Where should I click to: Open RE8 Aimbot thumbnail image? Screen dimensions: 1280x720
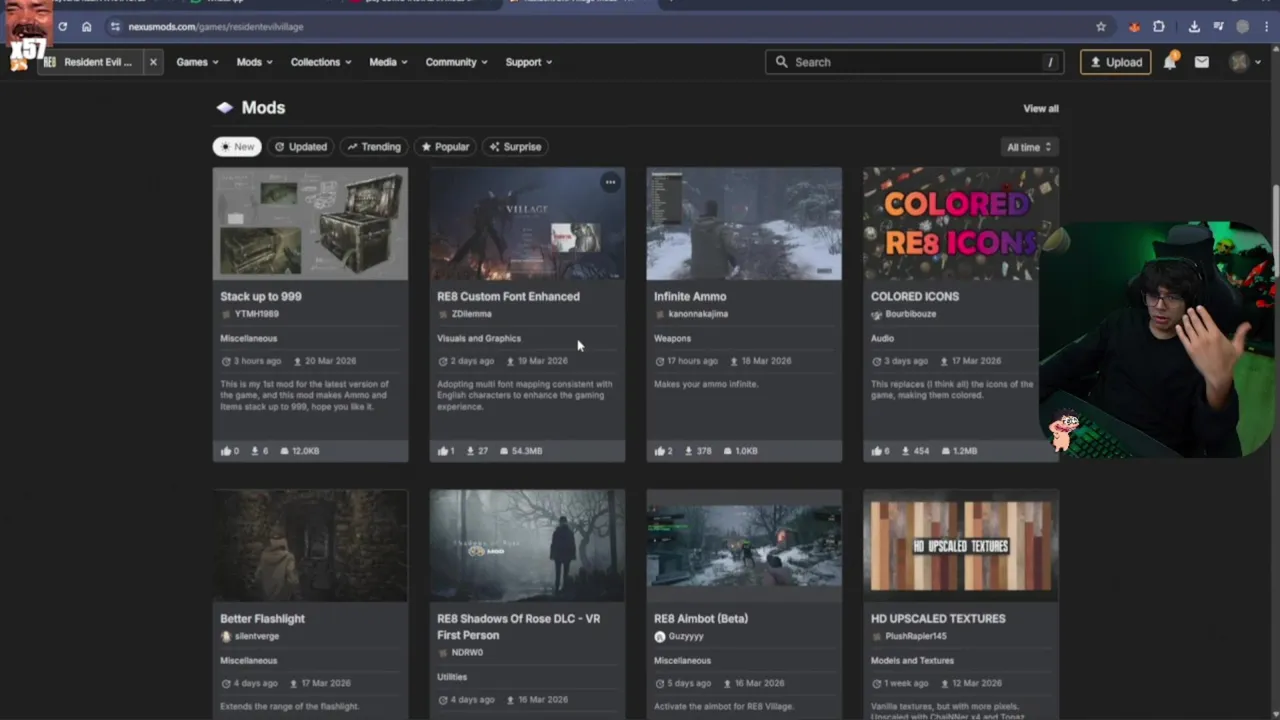(744, 546)
